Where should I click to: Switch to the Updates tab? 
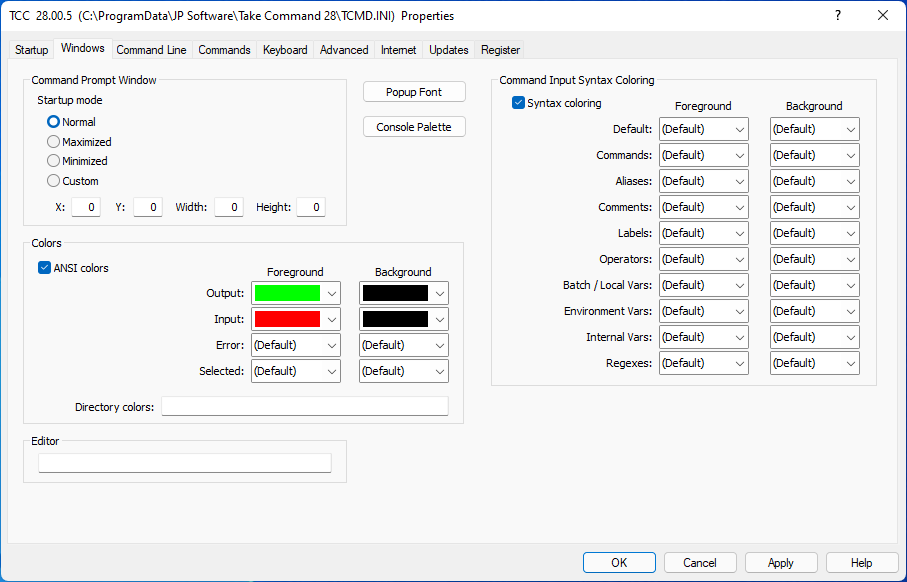point(448,50)
